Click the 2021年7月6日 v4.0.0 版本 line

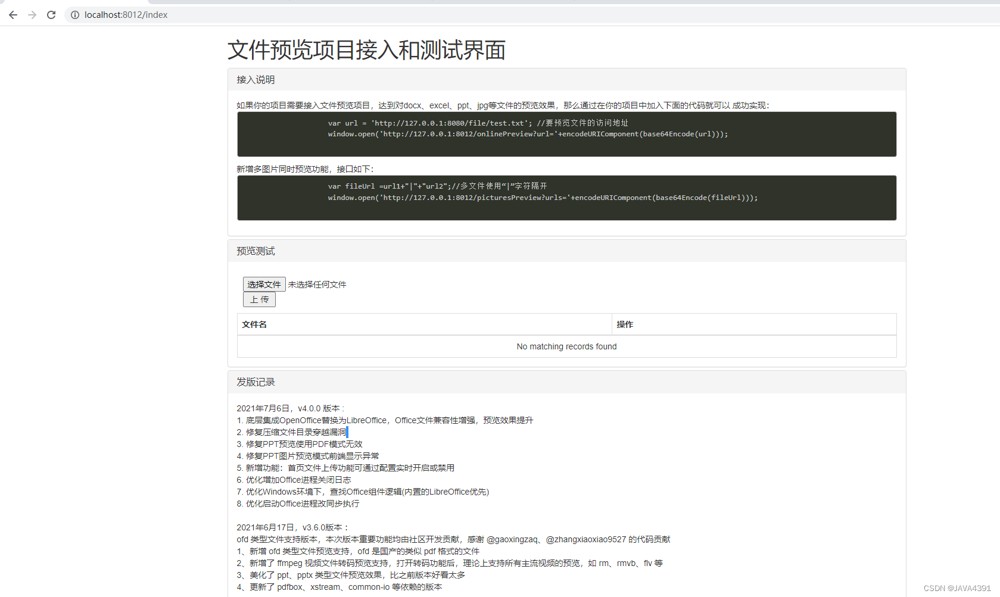coord(290,408)
